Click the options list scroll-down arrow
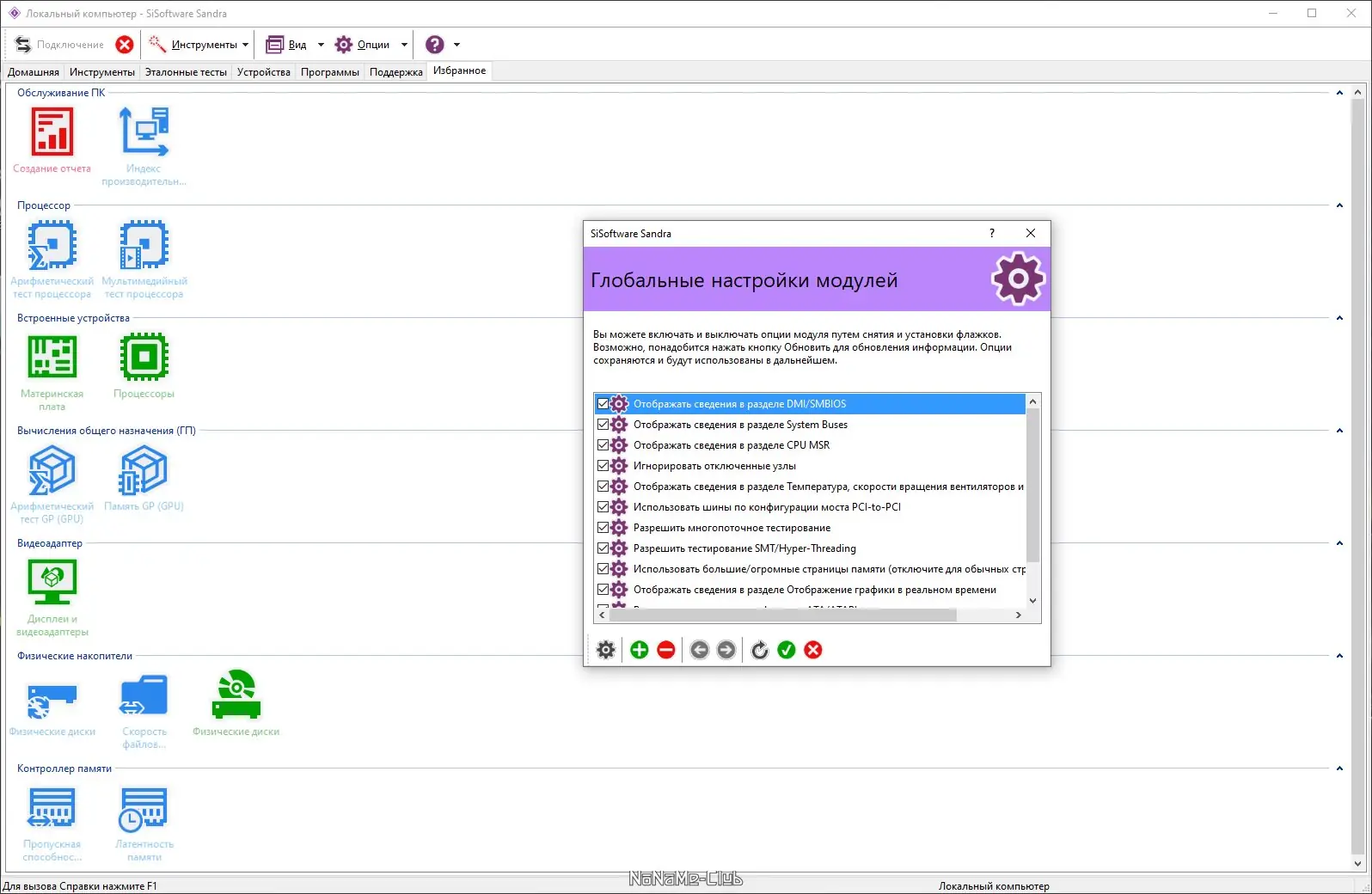Image resolution: width=1372 pixels, height=894 pixels. 1032,601
